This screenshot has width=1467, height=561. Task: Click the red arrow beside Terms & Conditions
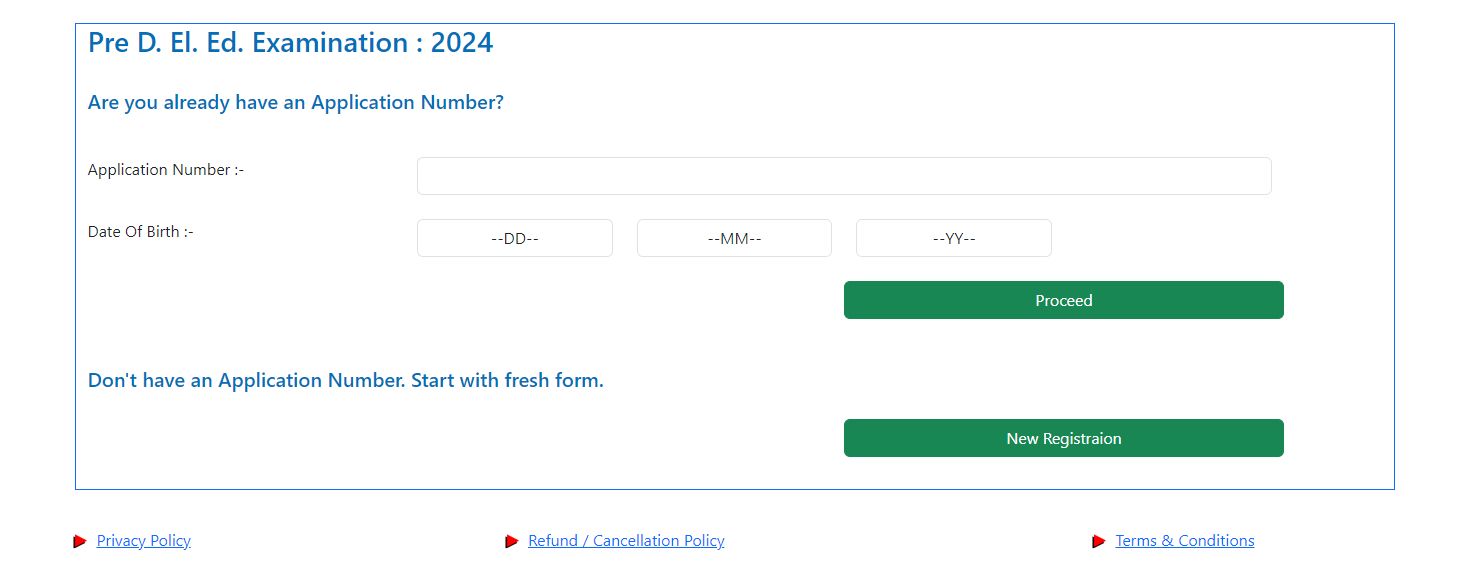coord(1099,541)
